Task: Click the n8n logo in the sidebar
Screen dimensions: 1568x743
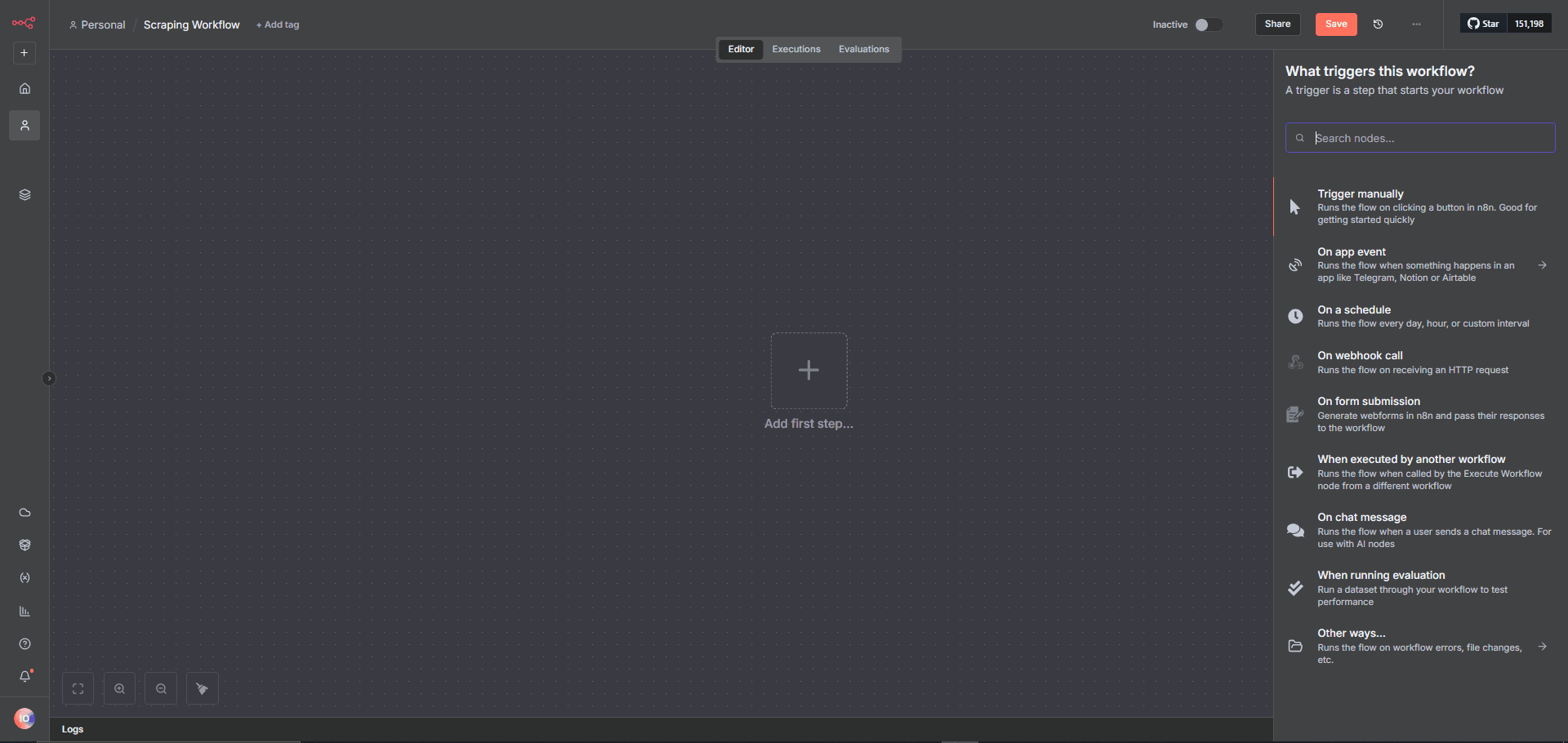Action: pos(24,23)
